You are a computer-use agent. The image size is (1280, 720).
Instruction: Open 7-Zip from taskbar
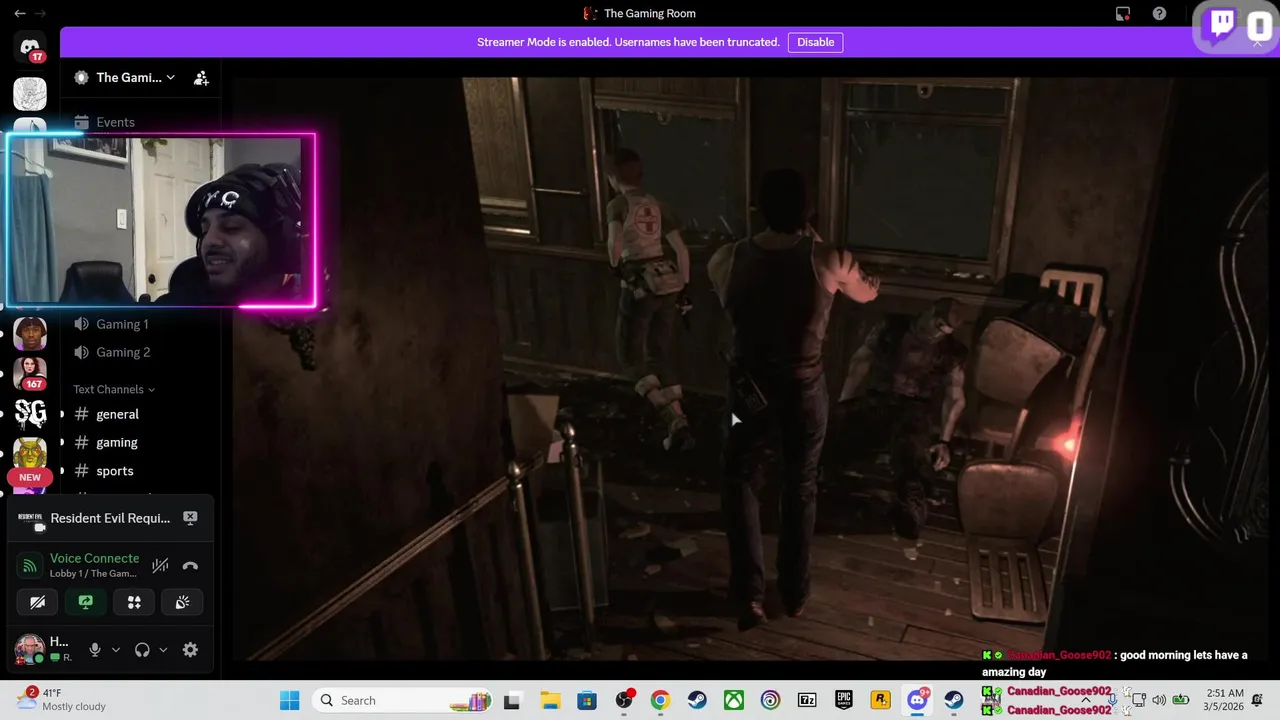coord(807,700)
